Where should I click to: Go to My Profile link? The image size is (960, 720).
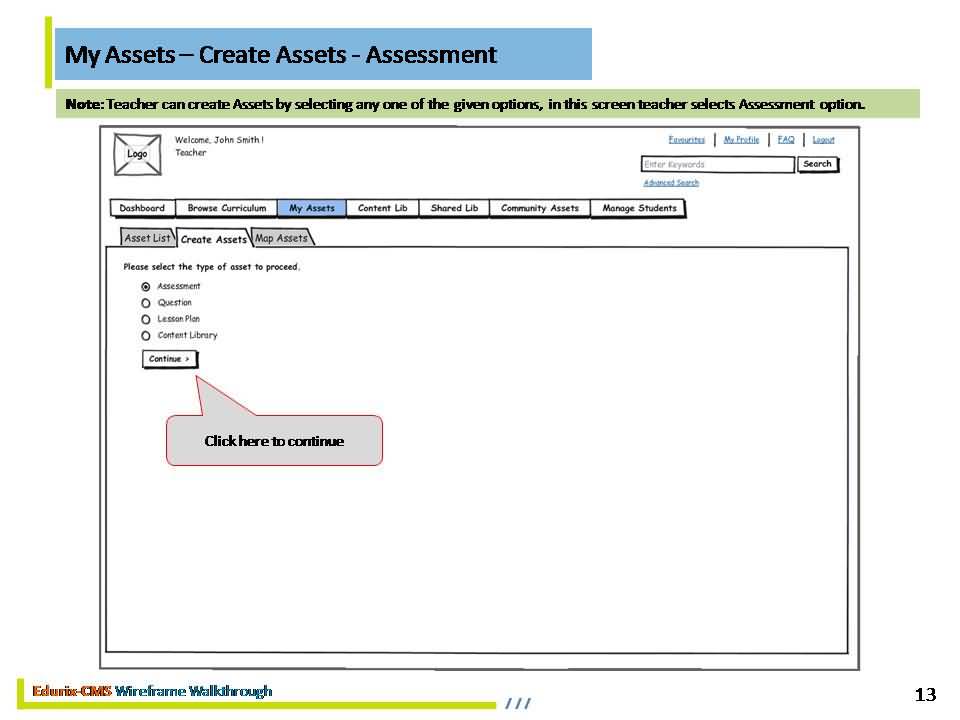point(741,140)
